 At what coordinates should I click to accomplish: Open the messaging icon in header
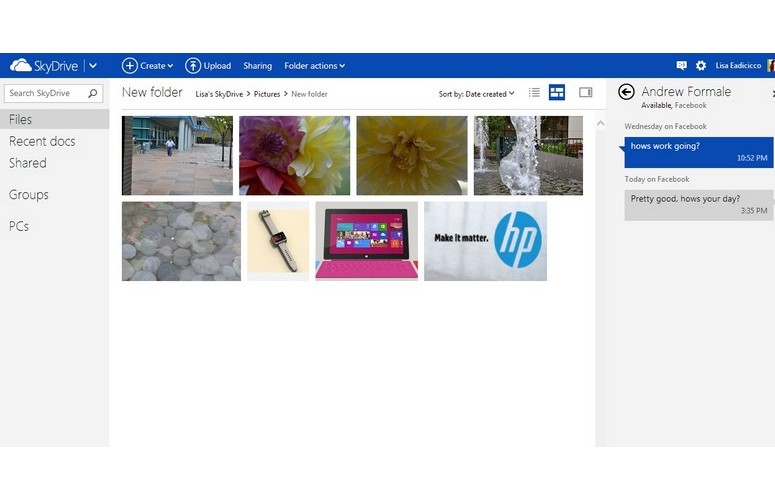click(x=682, y=65)
